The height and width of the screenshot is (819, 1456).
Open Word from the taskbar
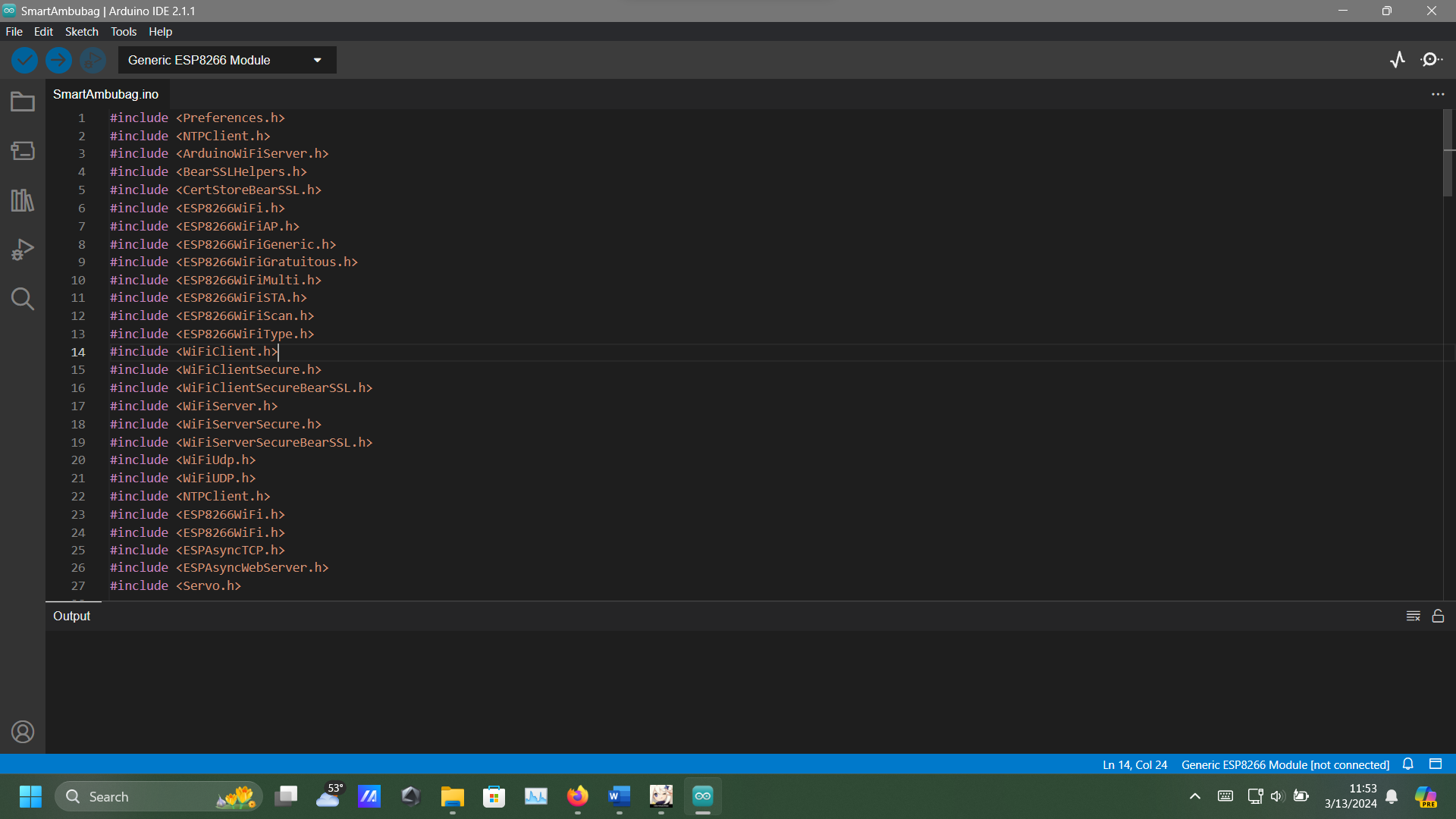(619, 796)
